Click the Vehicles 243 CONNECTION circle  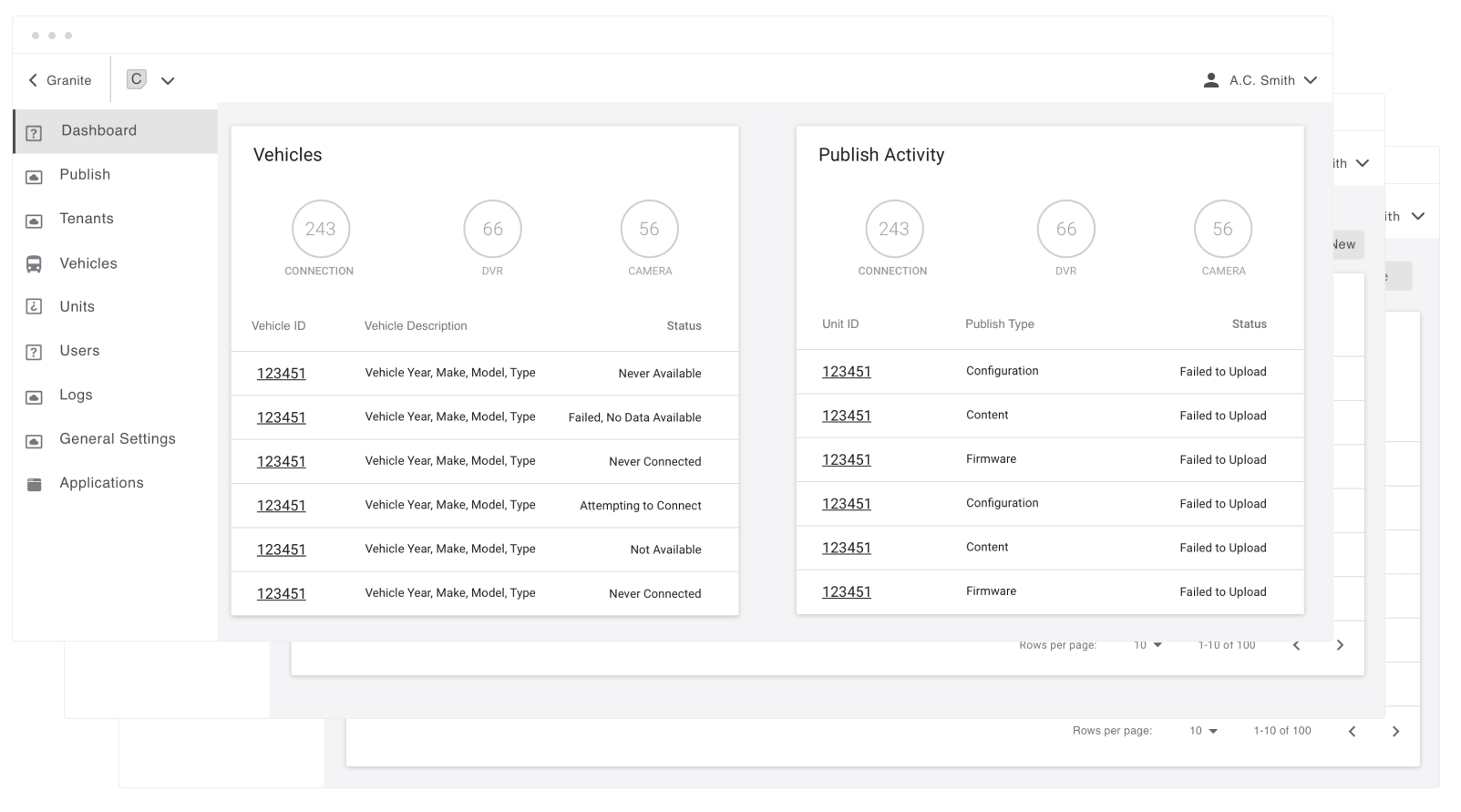tap(321, 229)
